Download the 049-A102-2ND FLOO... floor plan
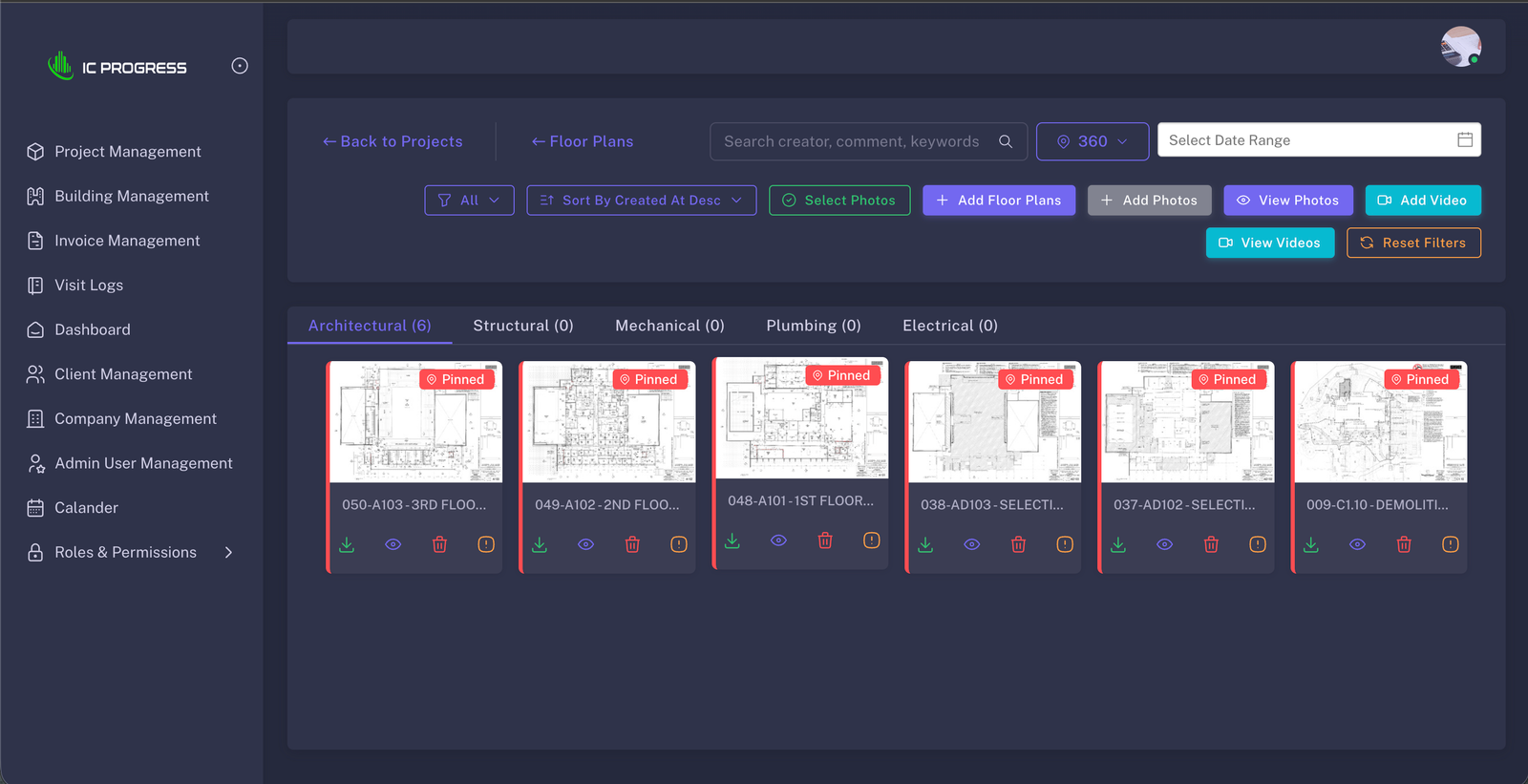The height and width of the screenshot is (784, 1528). 540,544
